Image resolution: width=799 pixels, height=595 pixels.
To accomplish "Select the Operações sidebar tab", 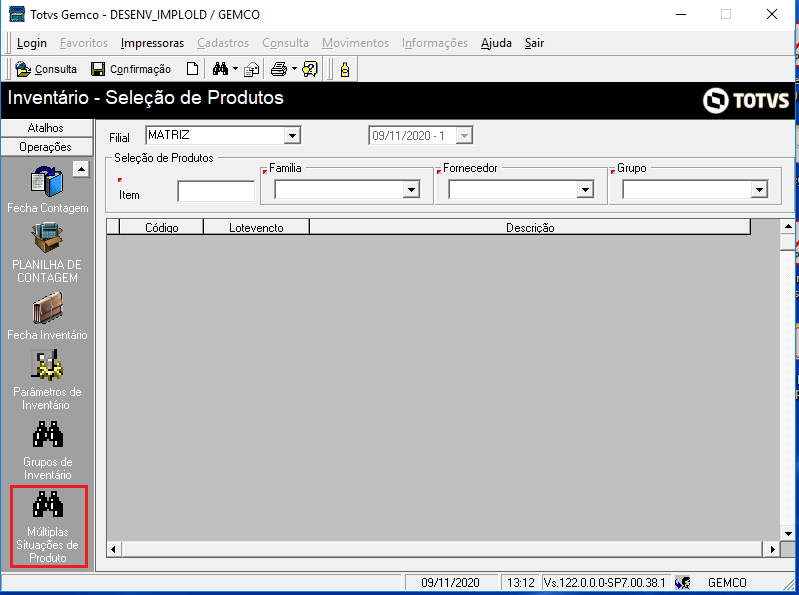I will pyautogui.click(x=46, y=147).
